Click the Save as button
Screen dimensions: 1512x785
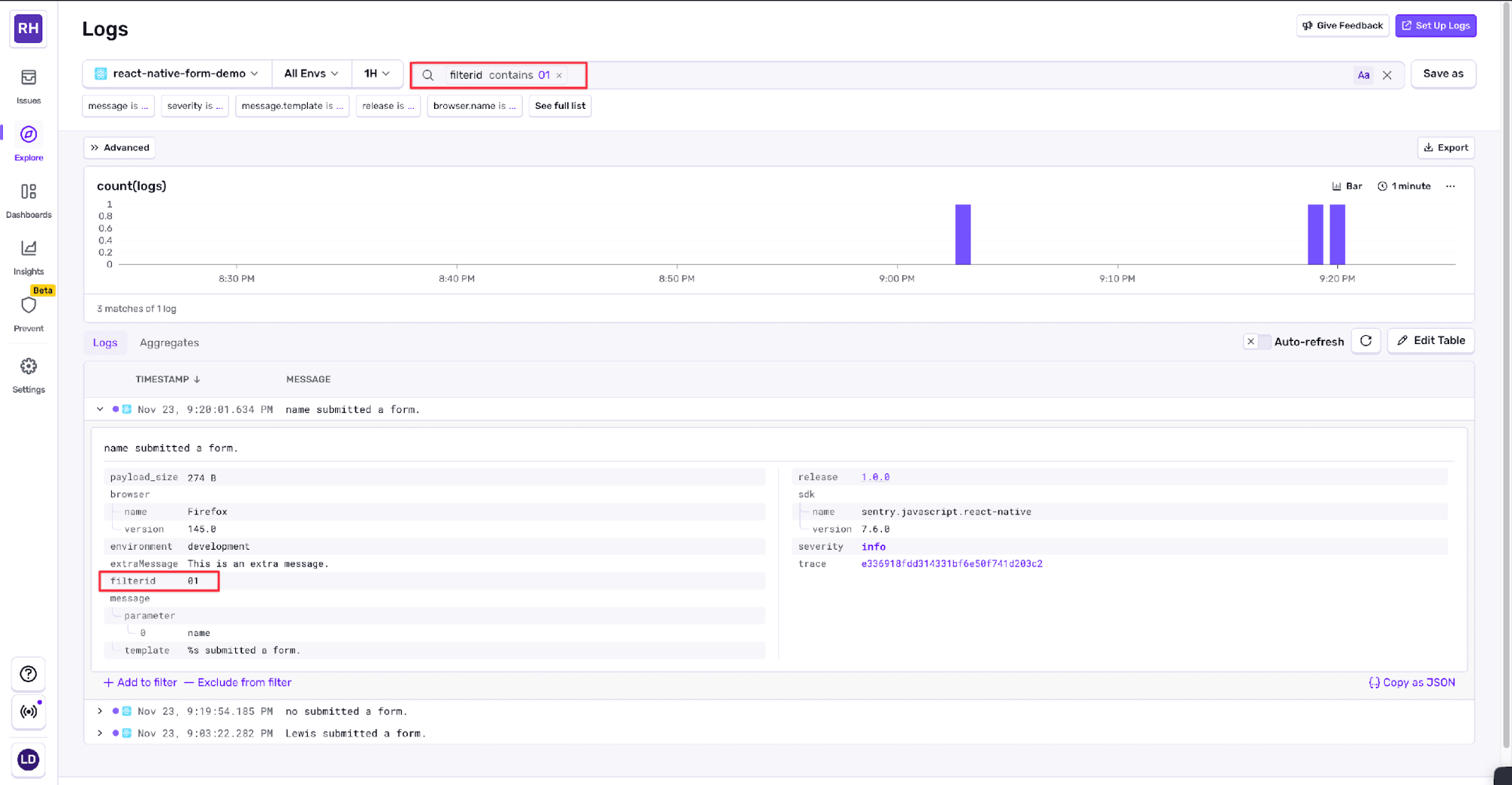(1442, 73)
